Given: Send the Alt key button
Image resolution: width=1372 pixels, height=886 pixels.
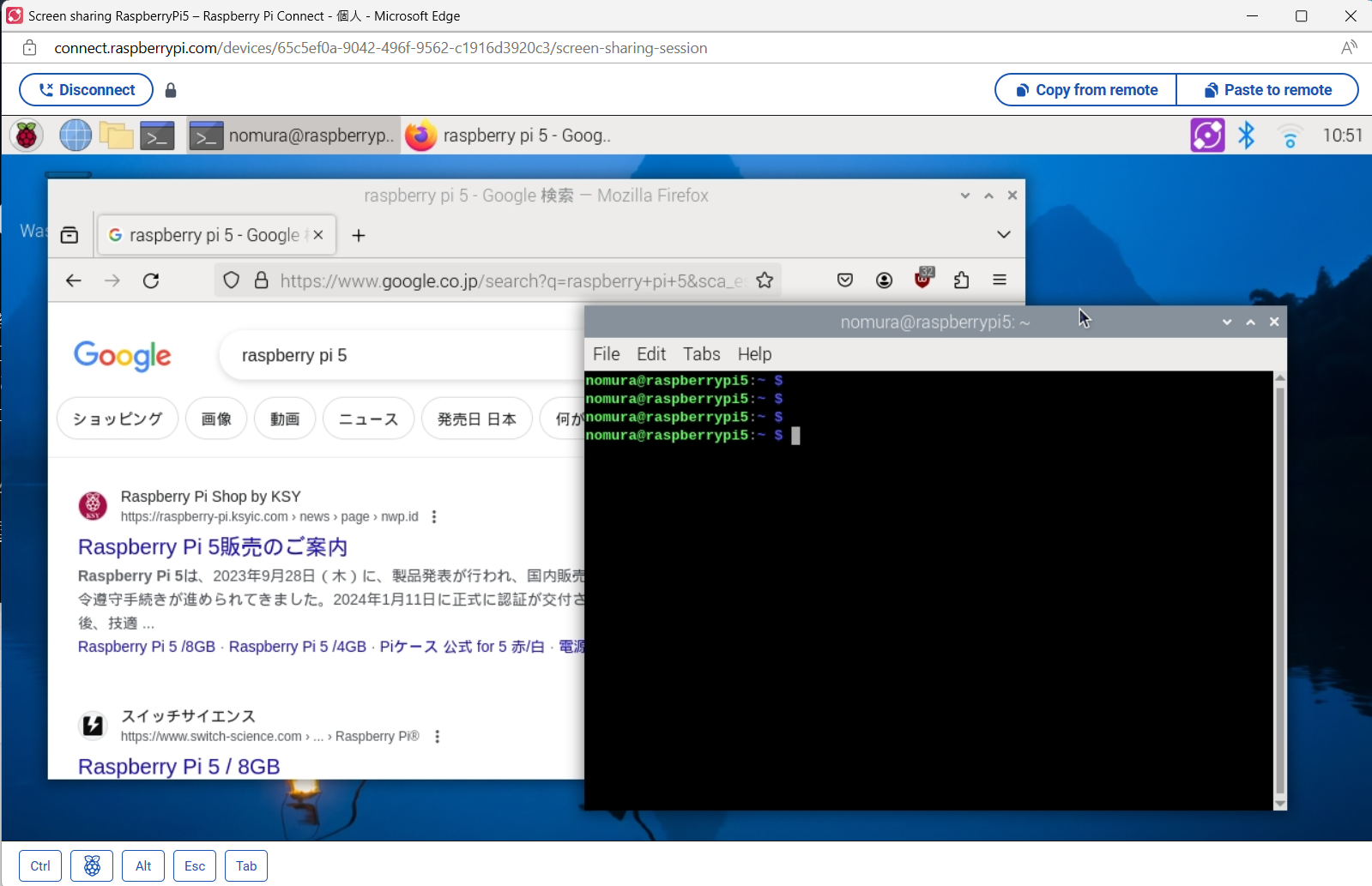Looking at the screenshot, I should pos(143,865).
